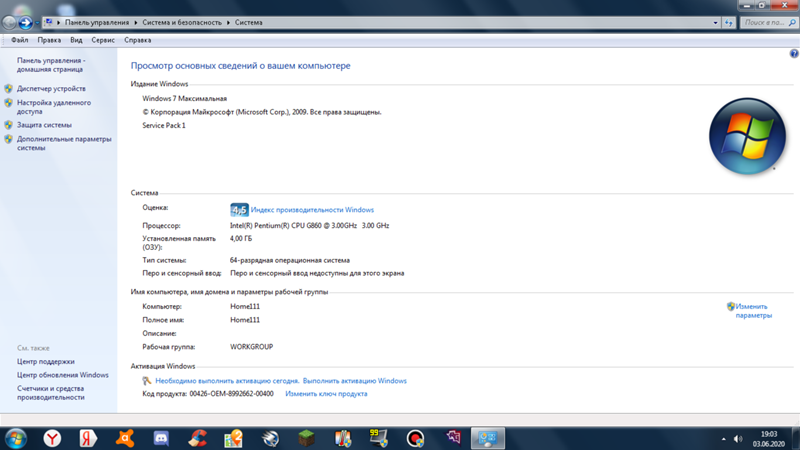
Task: Click the Minecraft block icon in the taskbar
Action: pyautogui.click(x=307, y=438)
